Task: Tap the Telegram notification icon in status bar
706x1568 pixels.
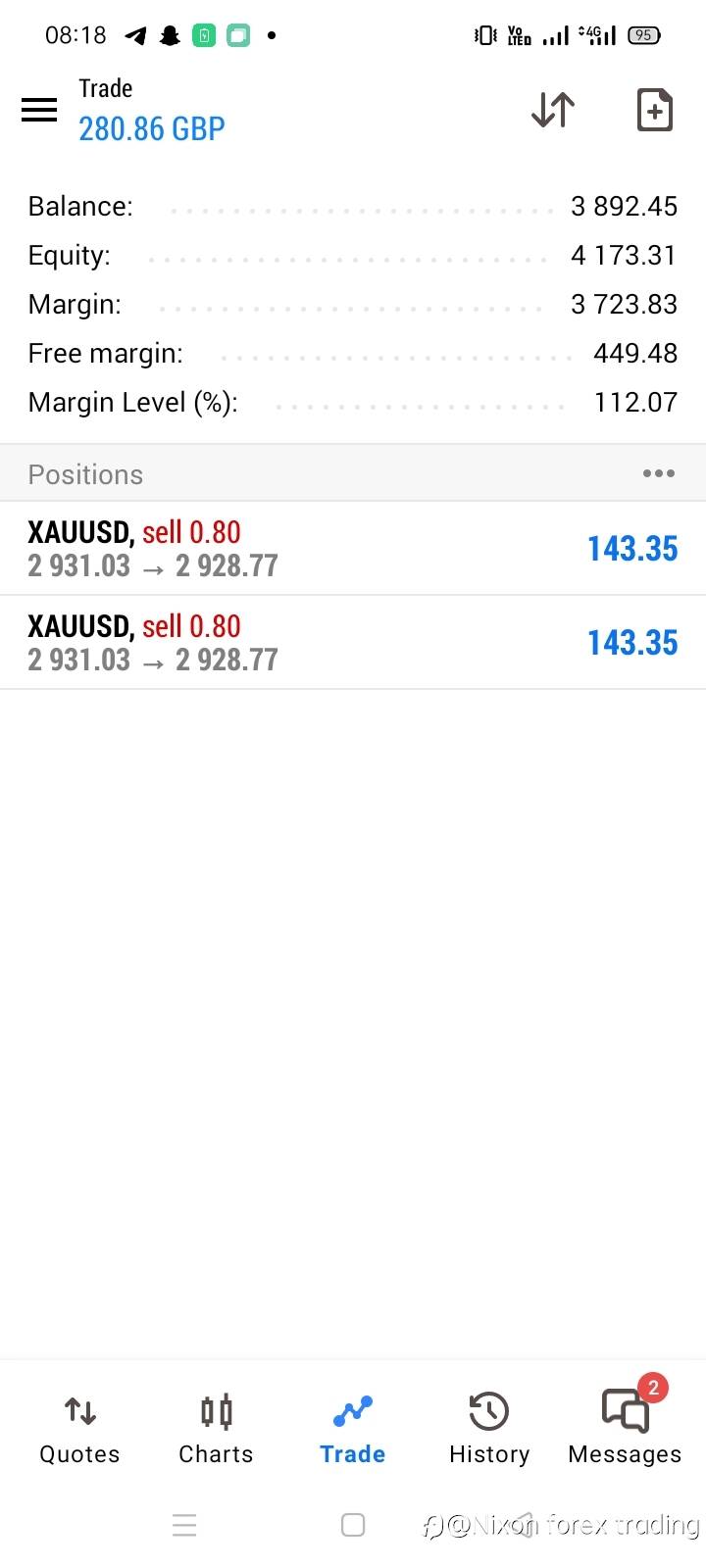Action: click(x=135, y=36)
